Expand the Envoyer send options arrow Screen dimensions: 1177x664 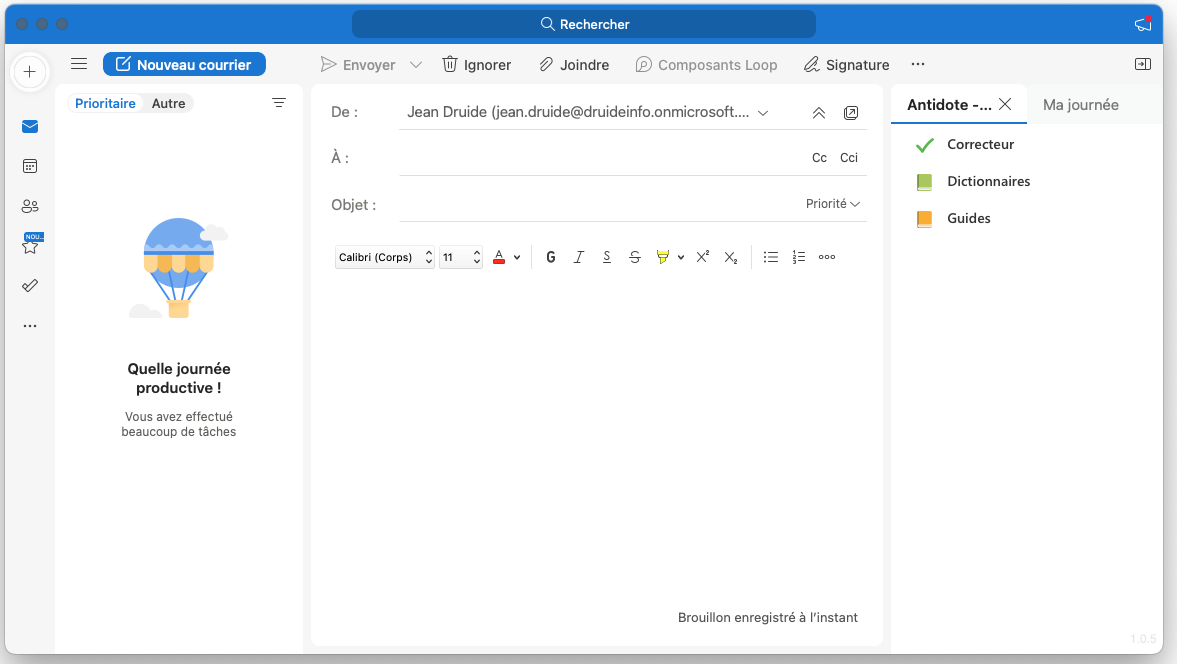tap(416, 65)
